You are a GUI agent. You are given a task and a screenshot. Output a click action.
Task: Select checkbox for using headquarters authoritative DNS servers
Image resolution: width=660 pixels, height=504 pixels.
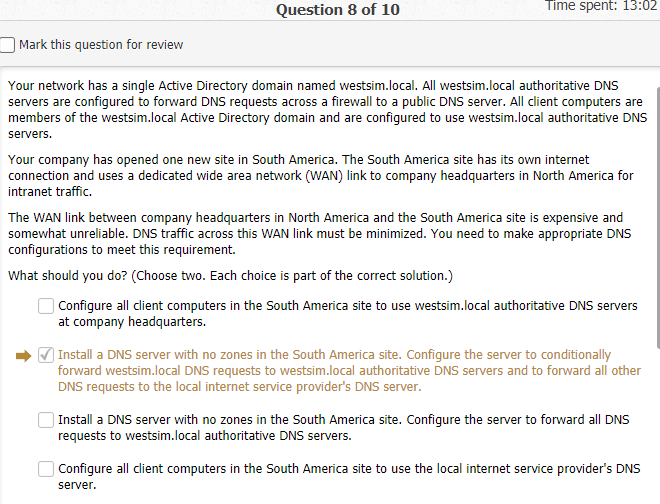(46, 306)
